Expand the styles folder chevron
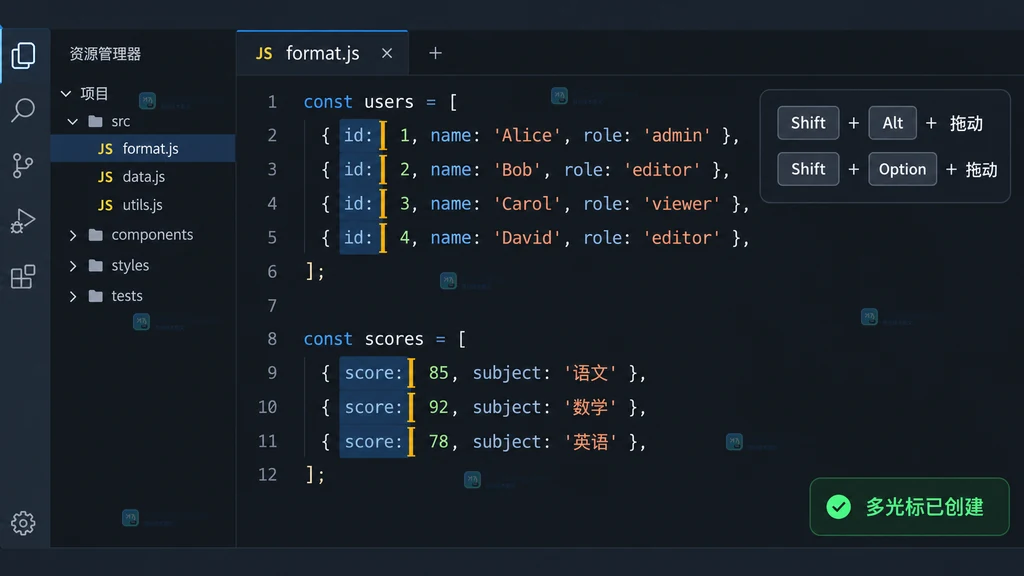 [72, 266]
